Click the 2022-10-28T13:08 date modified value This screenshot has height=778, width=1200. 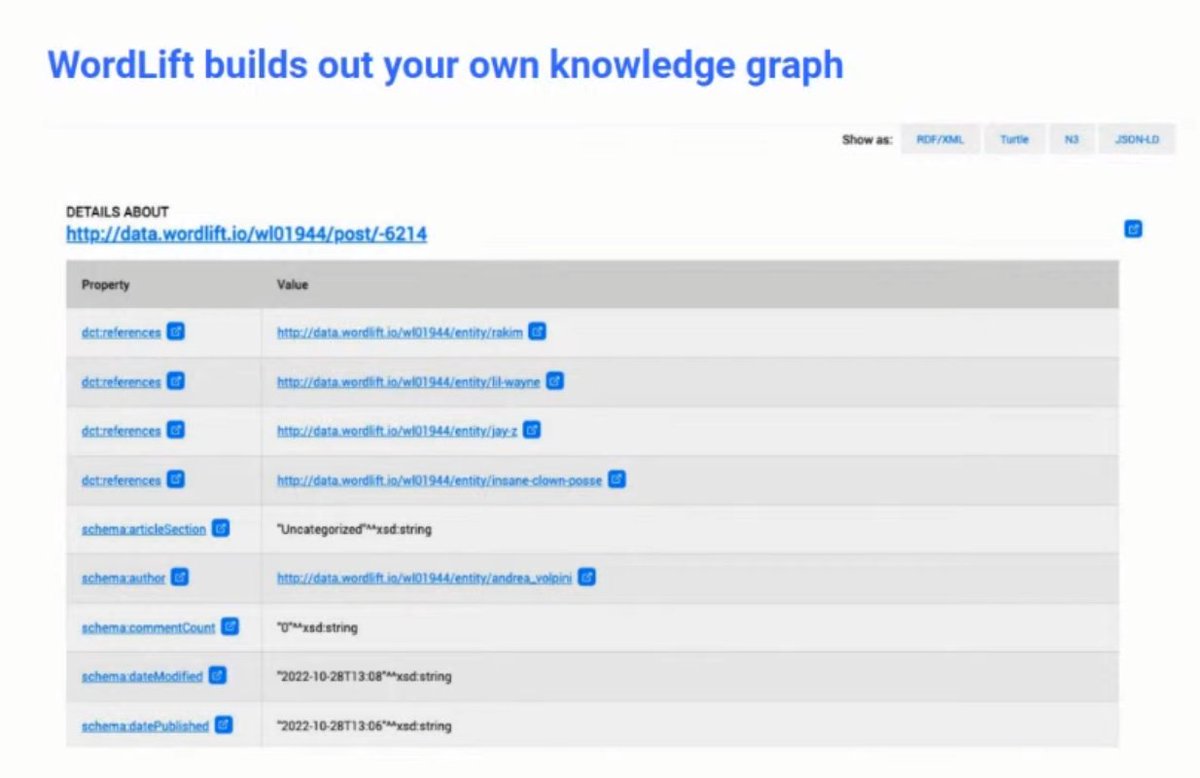[x=364, y=677]
